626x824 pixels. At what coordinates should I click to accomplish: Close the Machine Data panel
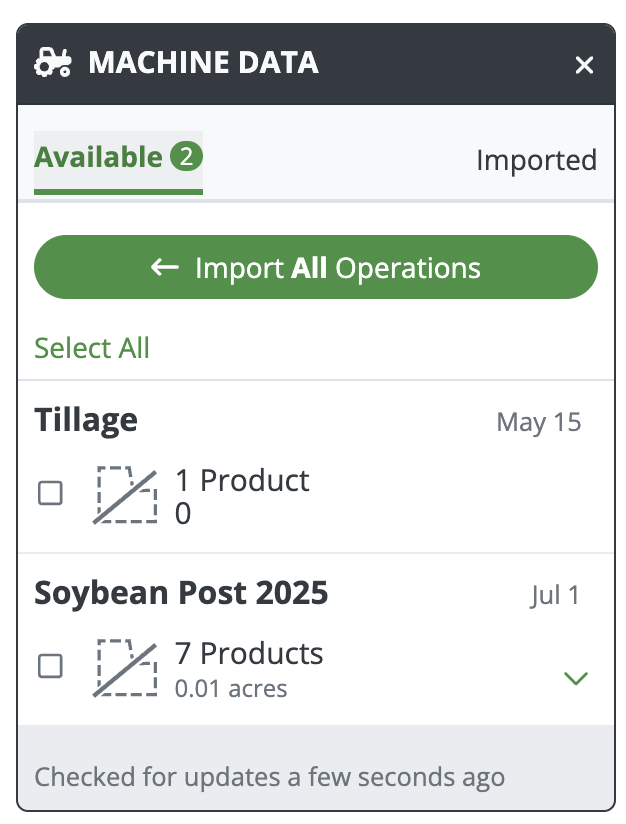pyautogui.click(x=584, y=66)
